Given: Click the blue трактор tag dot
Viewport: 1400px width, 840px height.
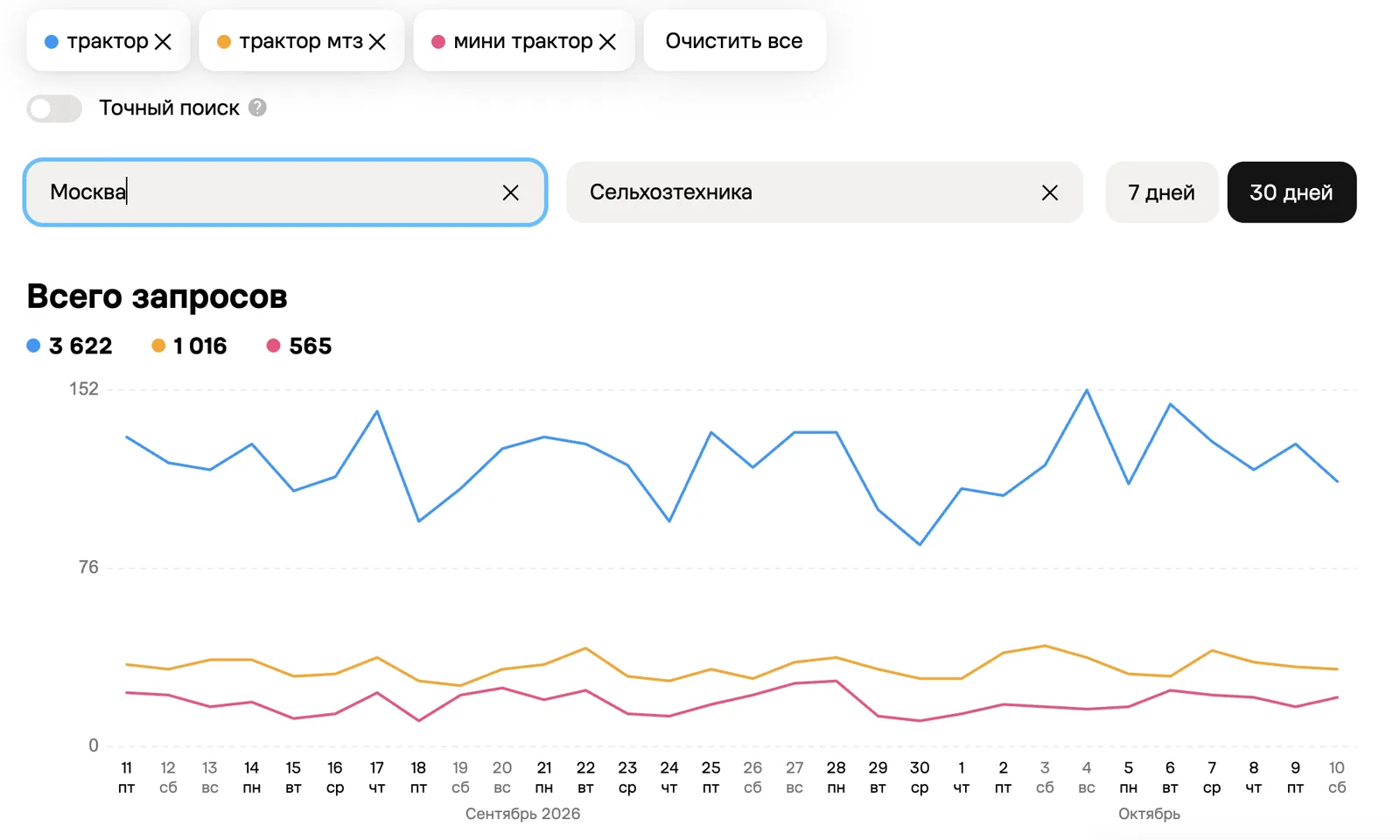Looking at the screenshot, I should coord(52,42).
